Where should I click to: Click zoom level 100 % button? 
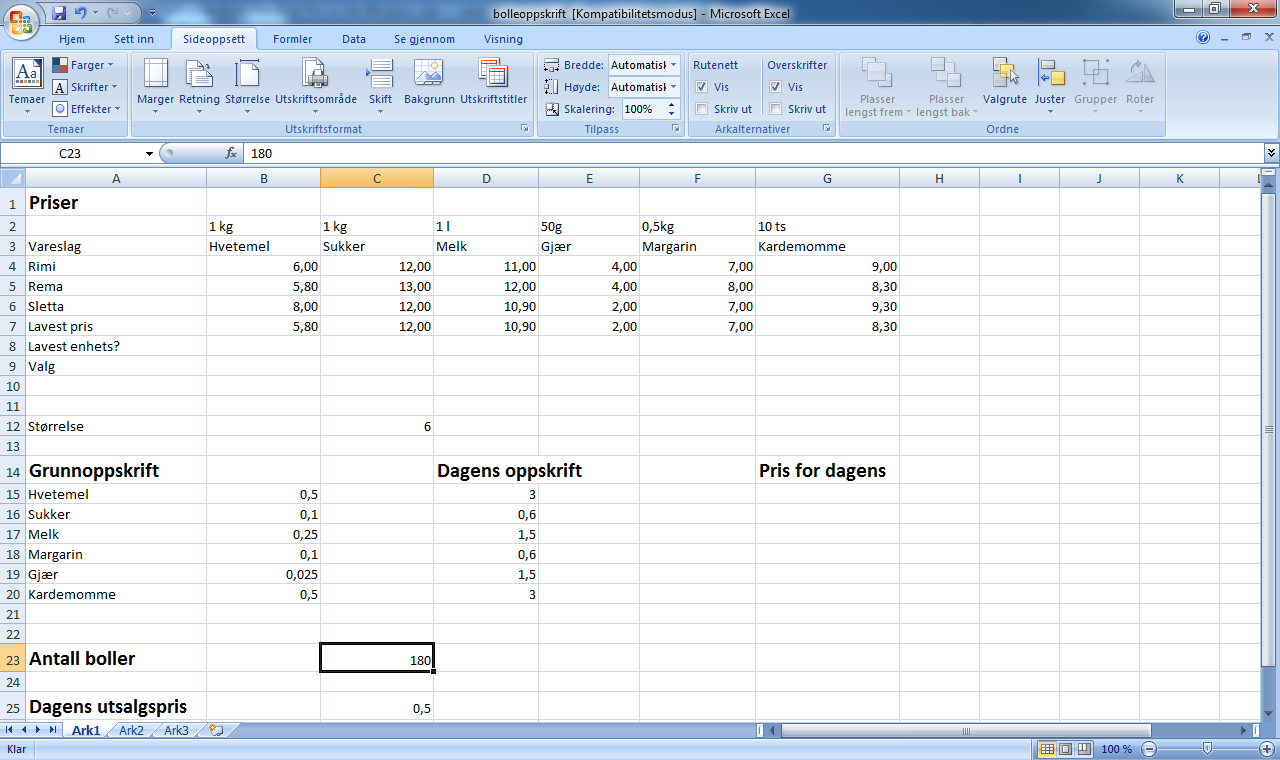(1116, 749)
